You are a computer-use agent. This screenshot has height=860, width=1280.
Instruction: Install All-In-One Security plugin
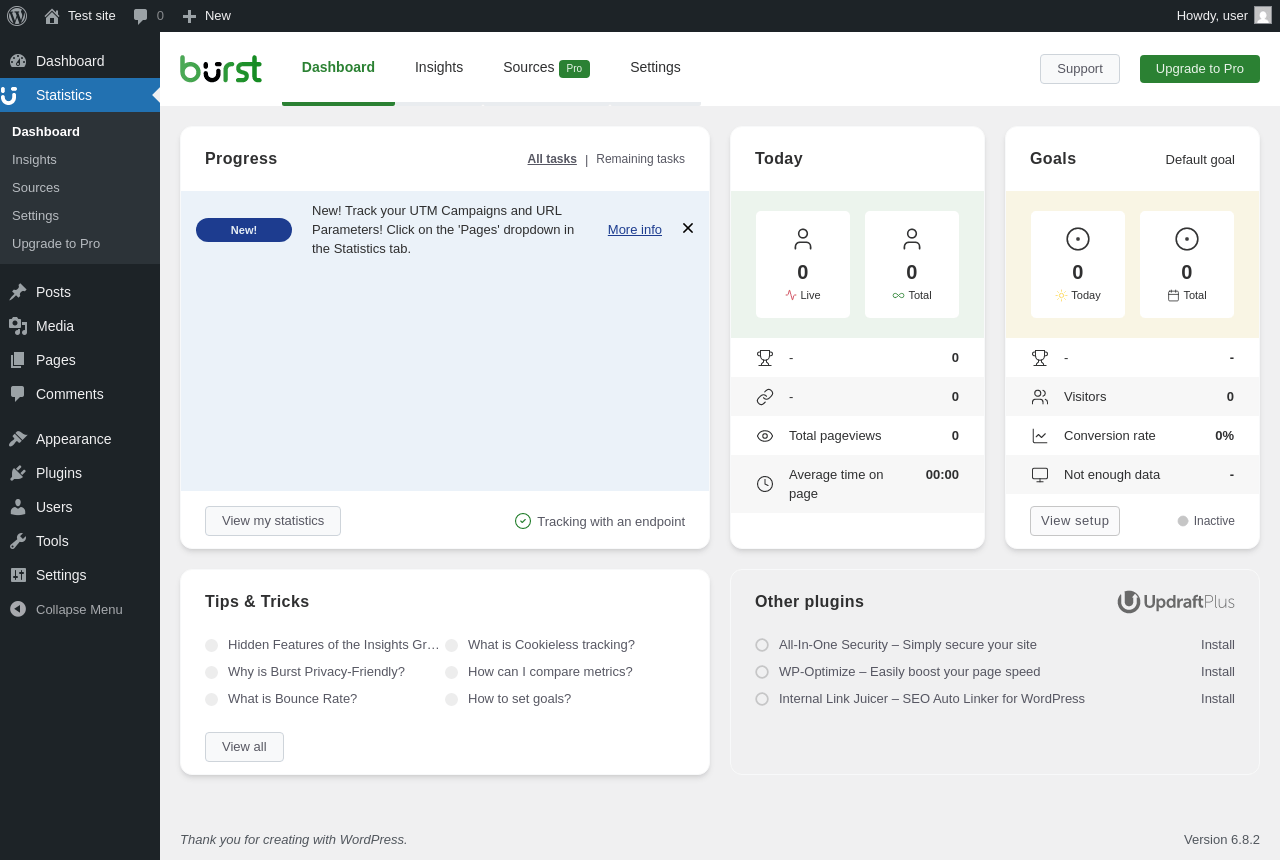tap(1218, 645)
